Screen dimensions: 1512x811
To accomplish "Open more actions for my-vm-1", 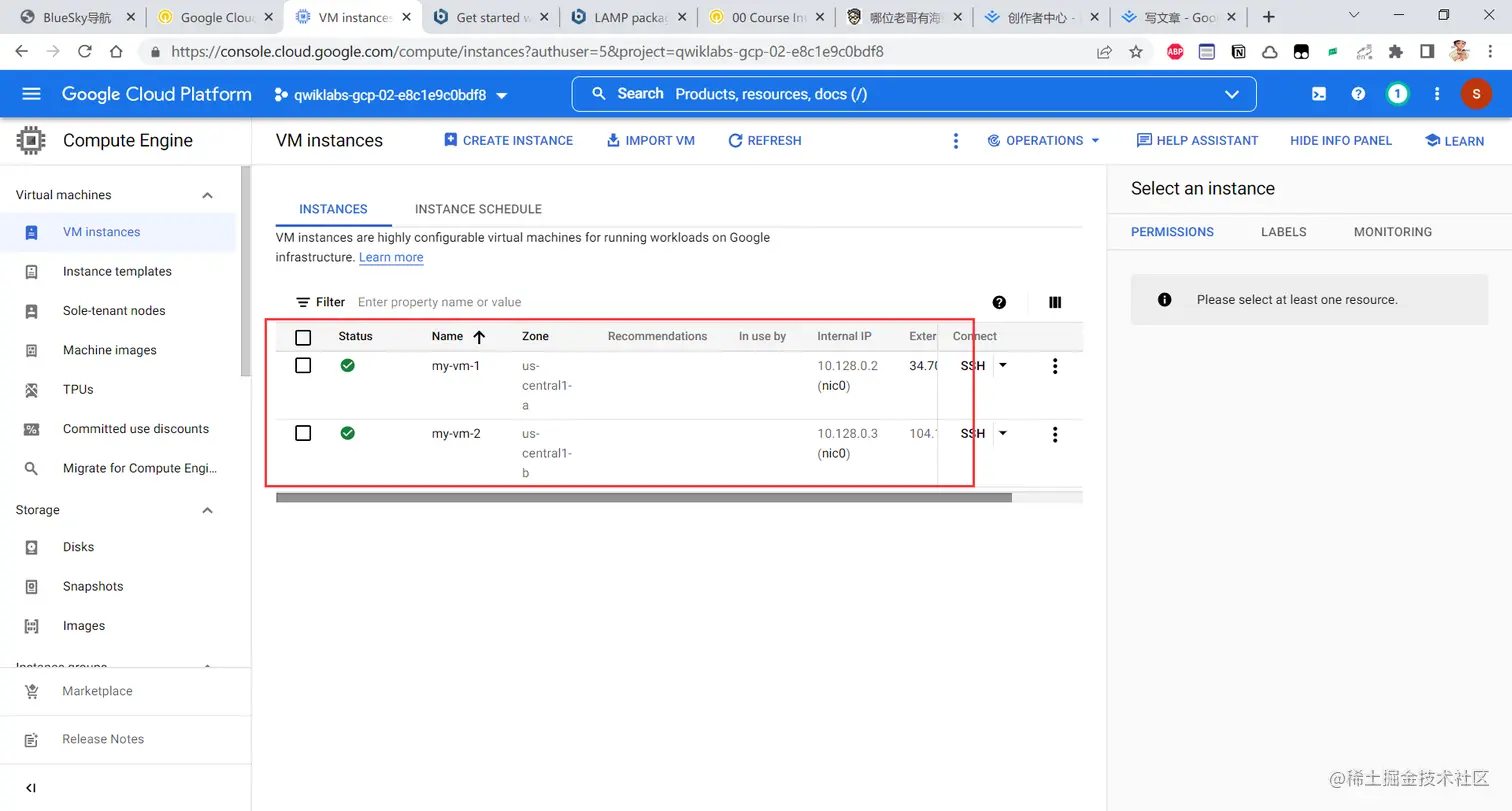I will coord(1054,366).
